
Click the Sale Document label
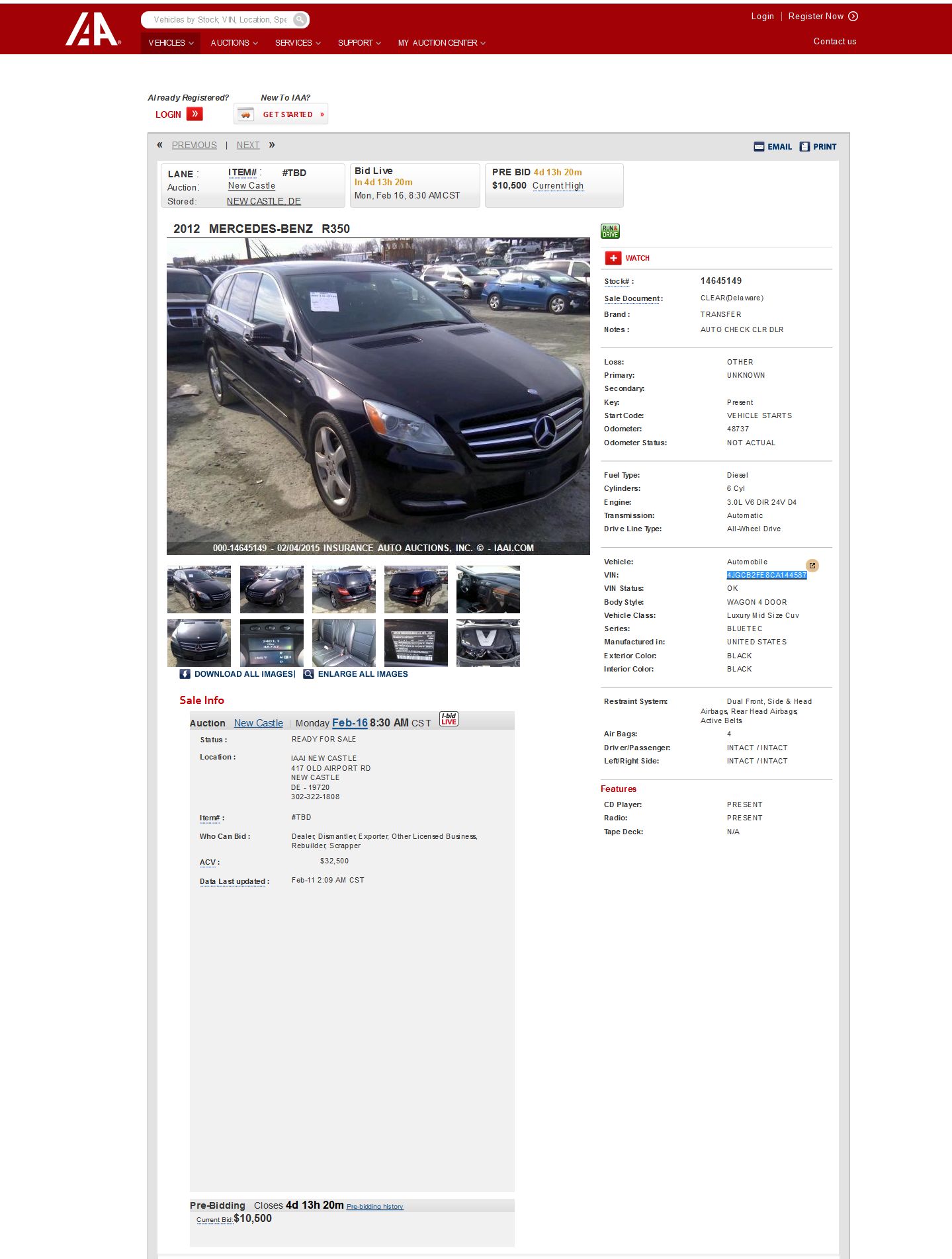click(633, 299)
